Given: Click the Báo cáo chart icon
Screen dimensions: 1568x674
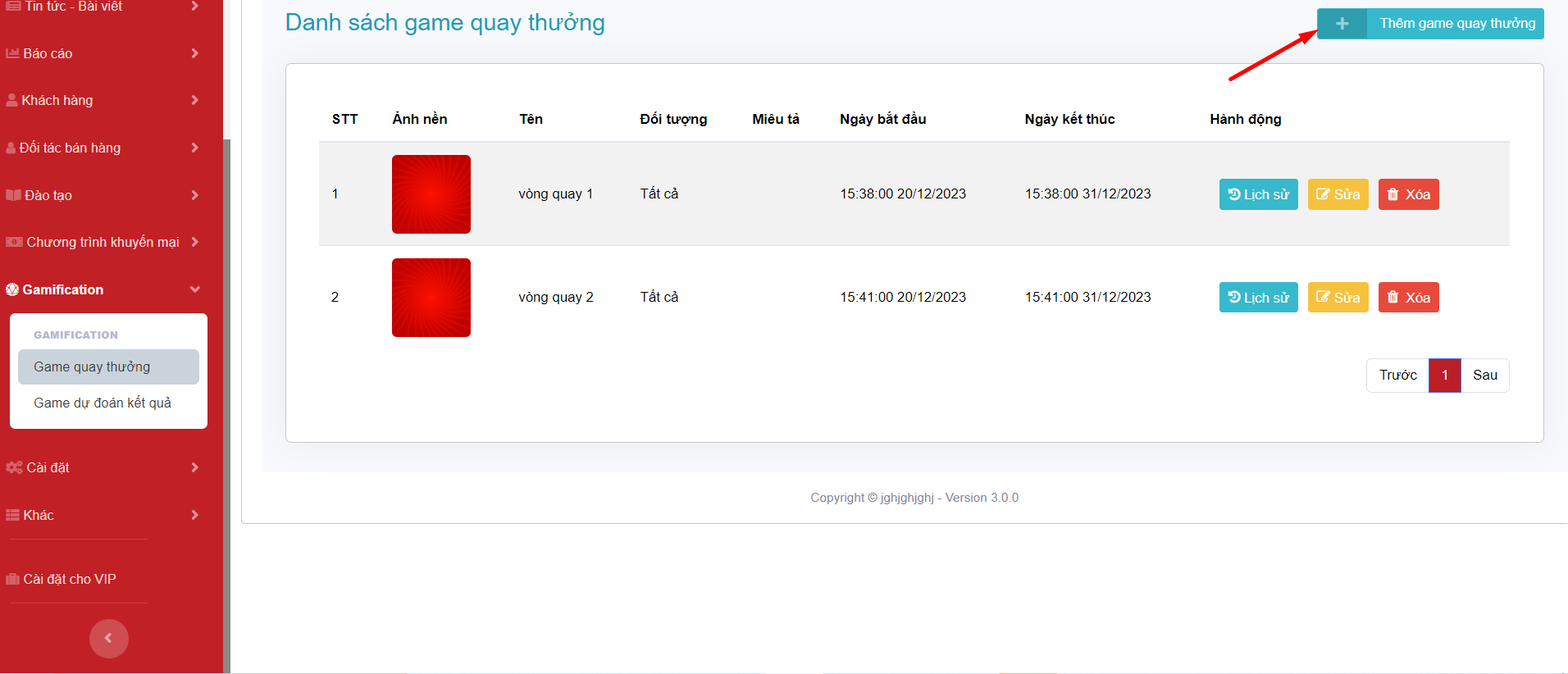Looking at the screenshot, I should (x=12, y=53).
